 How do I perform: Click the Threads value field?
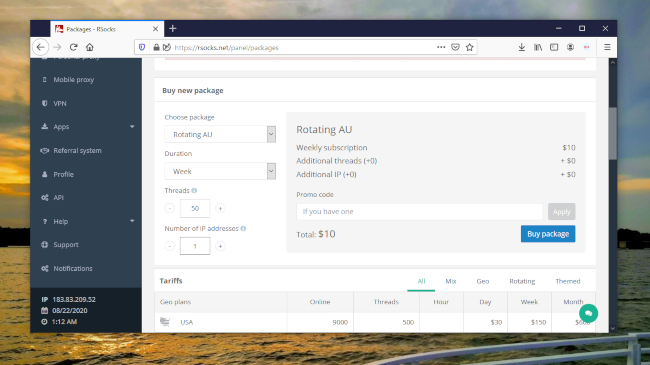tap(195, 208)
